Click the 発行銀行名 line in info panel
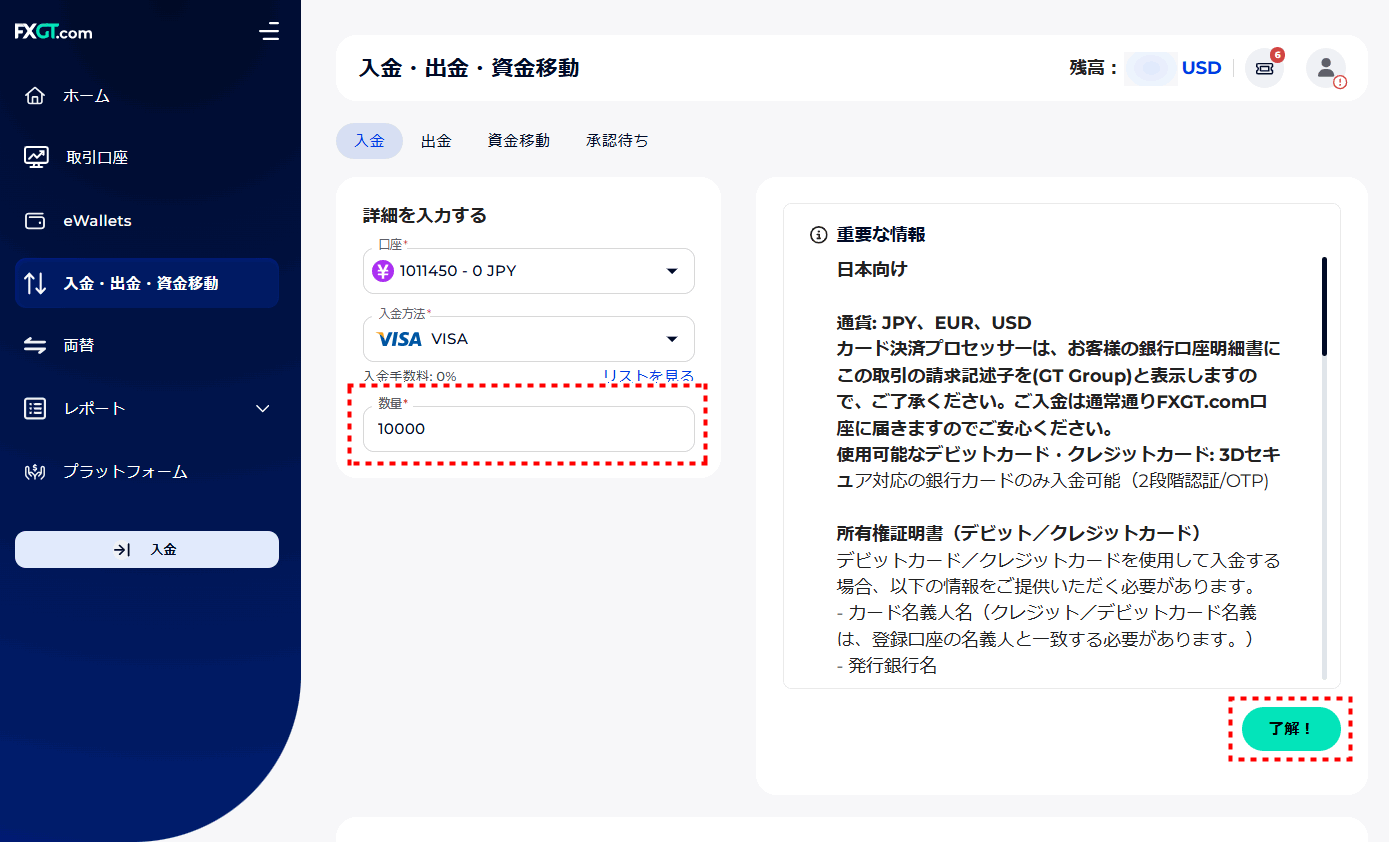Image resolution: width=1389 pixels, height=842 pixels. [887, 665]
